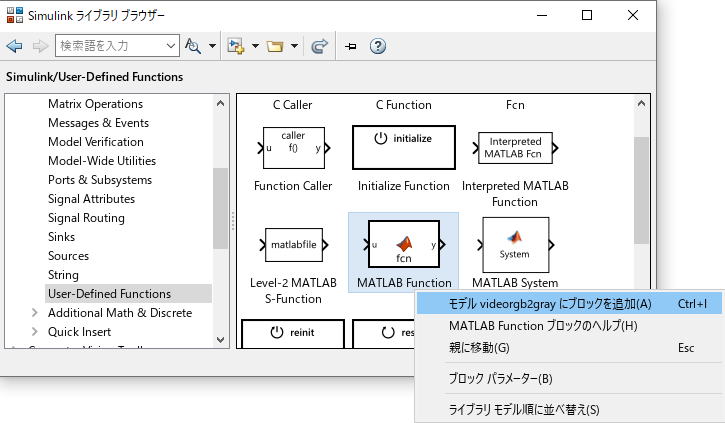Click the block panel scrollbar thumb
This screenshot has height=423, width=725.
641,190
